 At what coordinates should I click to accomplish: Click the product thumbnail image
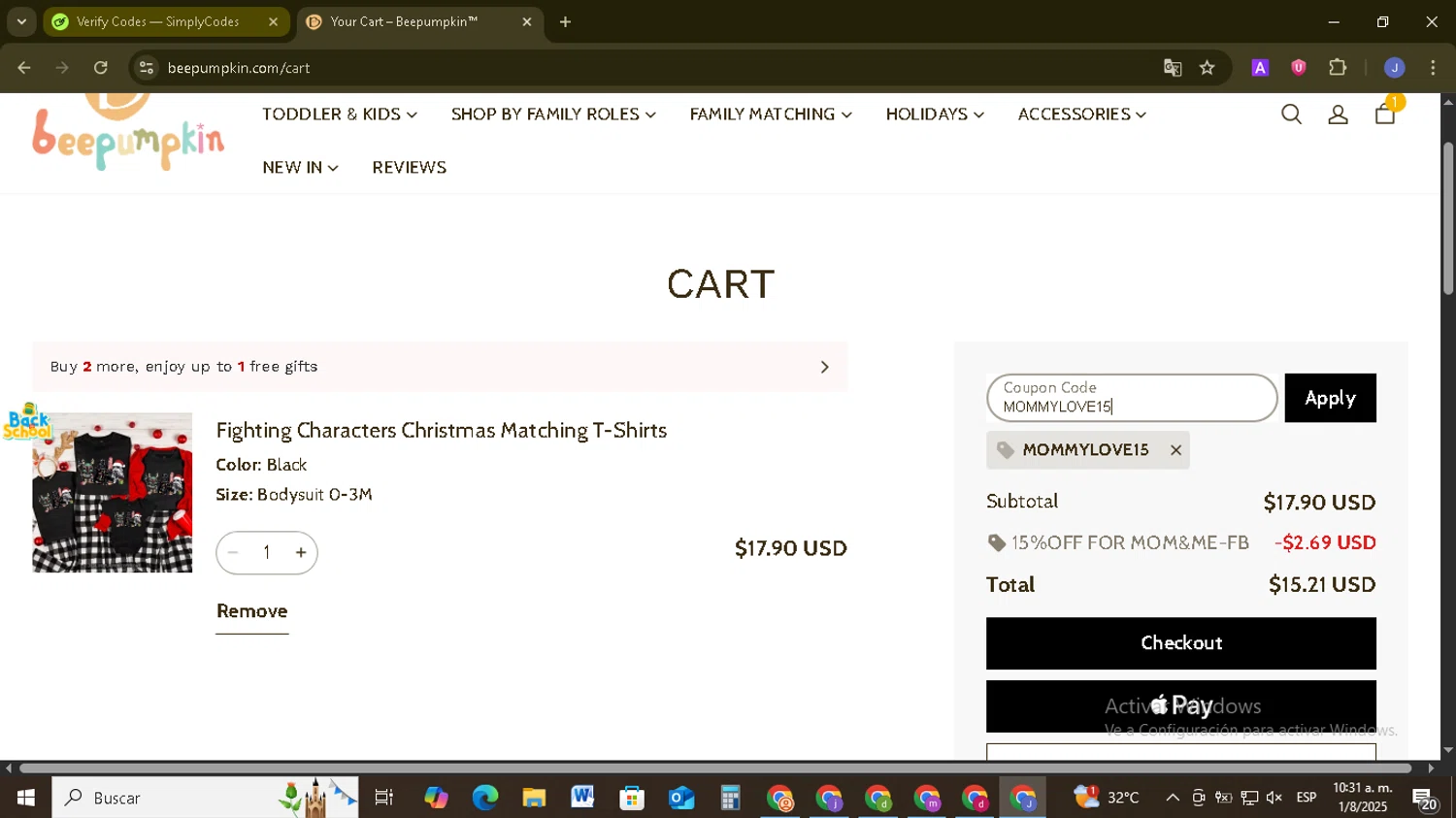(112, 493)
